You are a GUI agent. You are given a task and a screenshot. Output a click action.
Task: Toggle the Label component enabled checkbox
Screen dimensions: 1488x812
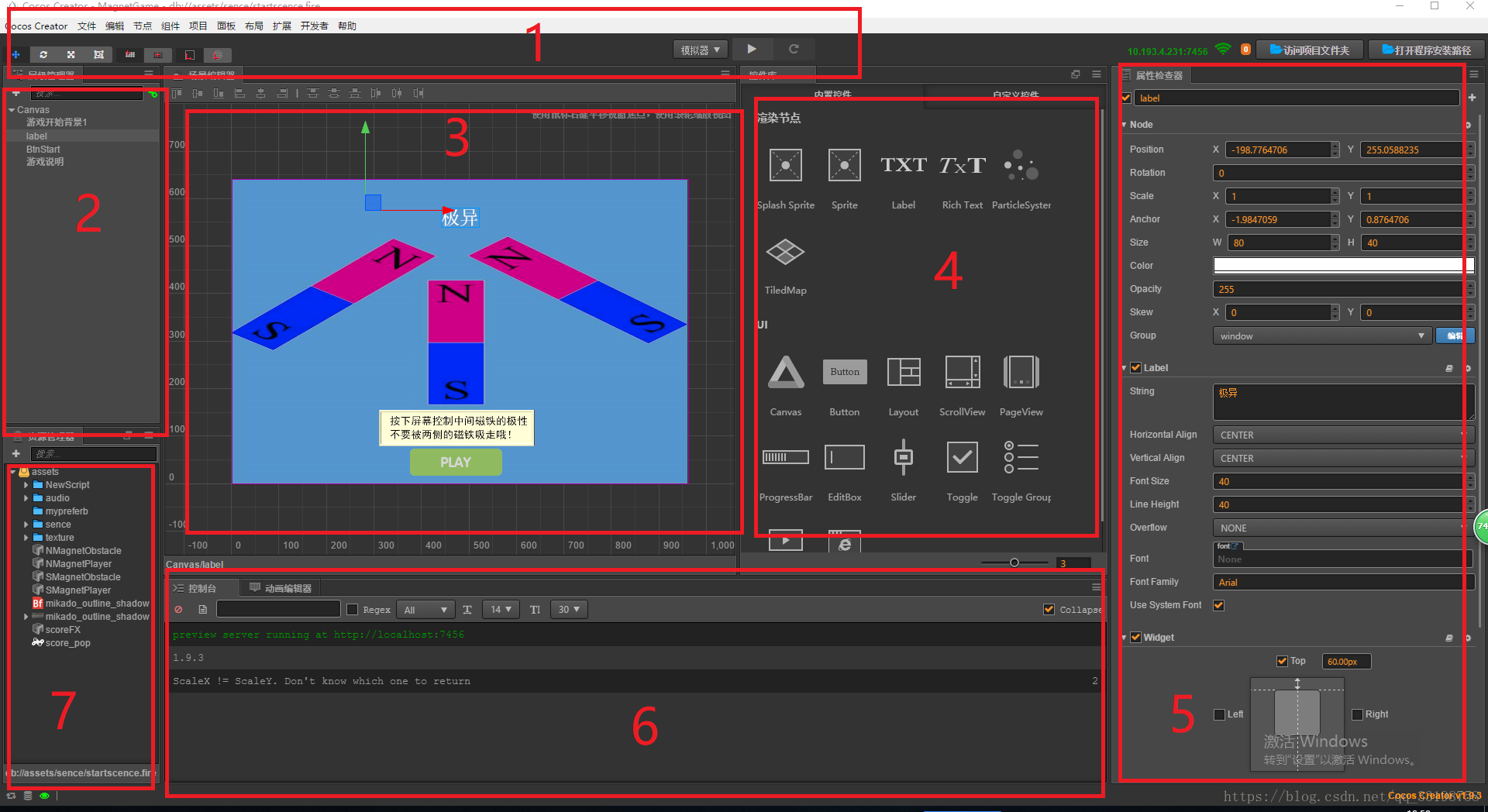1136,367
